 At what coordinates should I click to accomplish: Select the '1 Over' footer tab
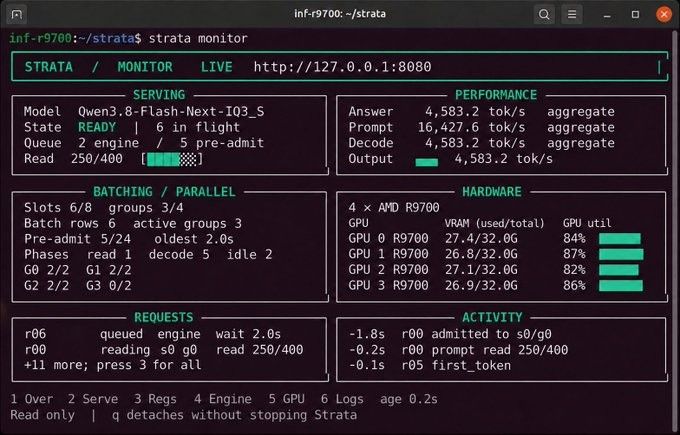coord(32,399)
